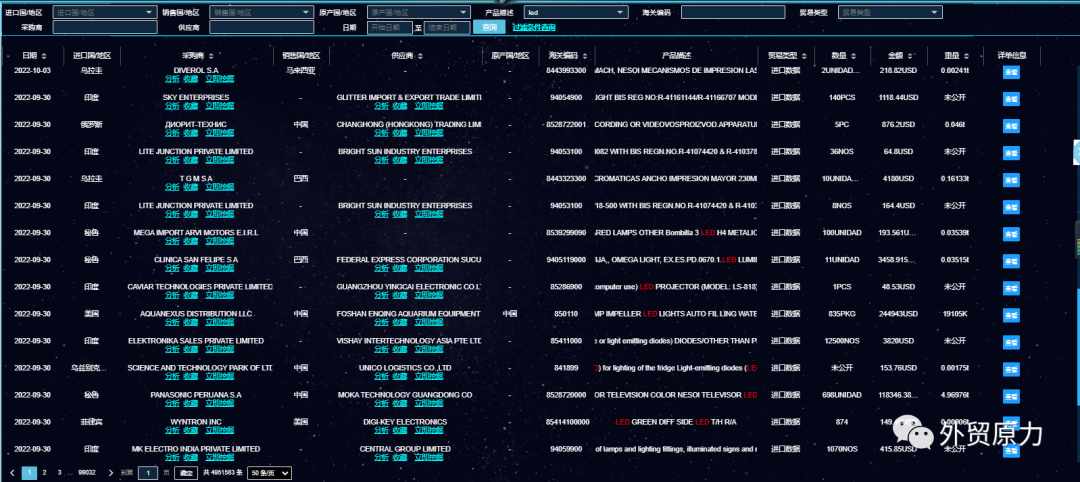
Task: Focus the 海关编码 input field
Action: tap(733, 12)
